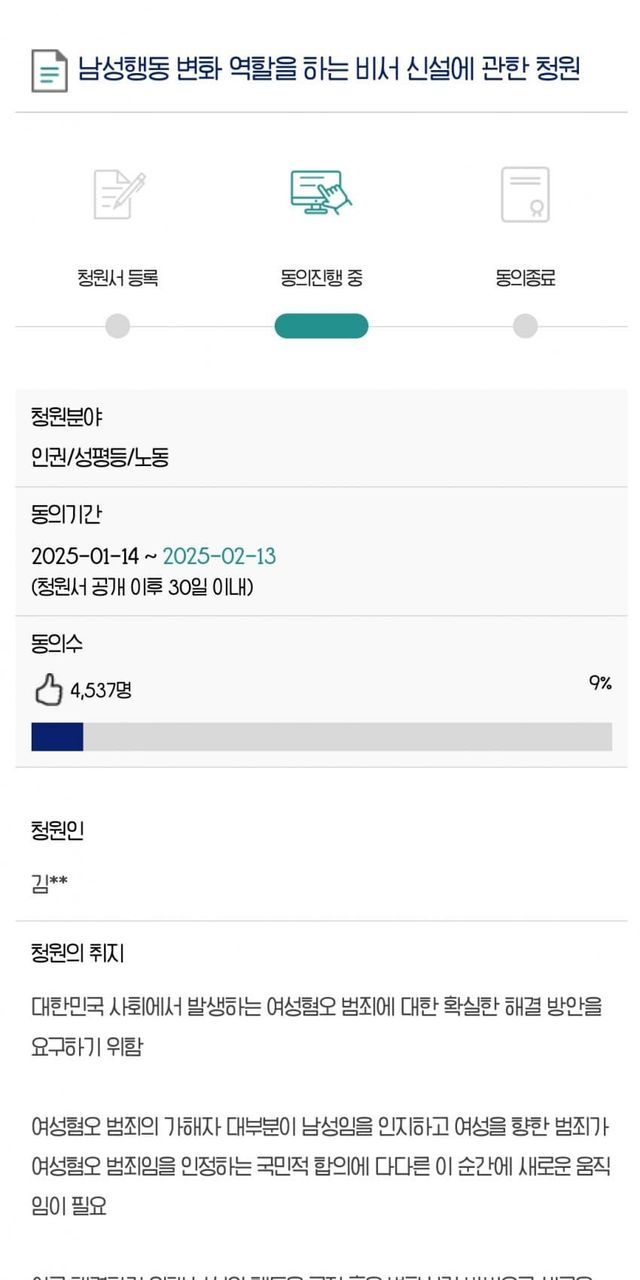This screenshot has height=1280, width=640.
Task: Click the end date 2025-02-13
Action: pos(219,556)
